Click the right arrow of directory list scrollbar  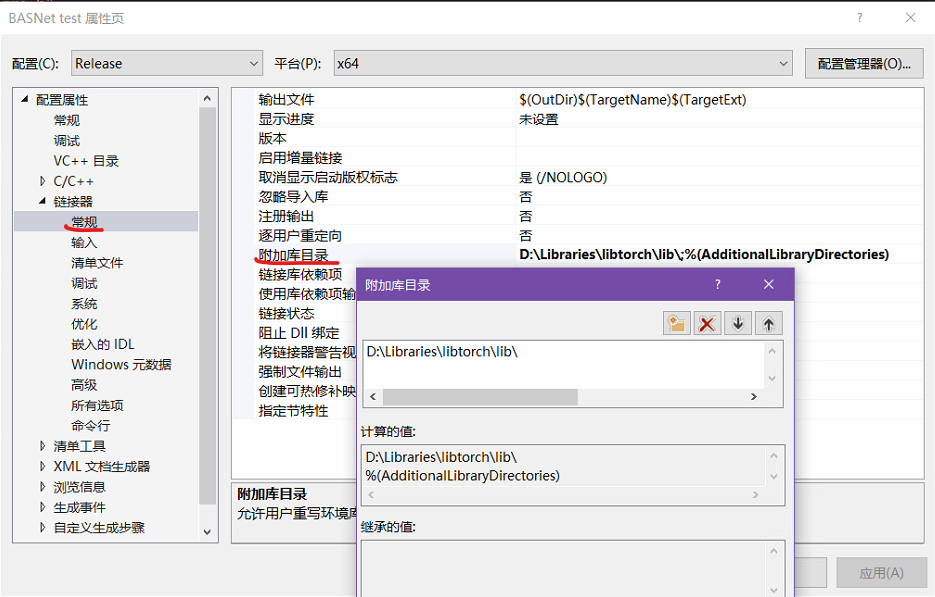(754, 397)
